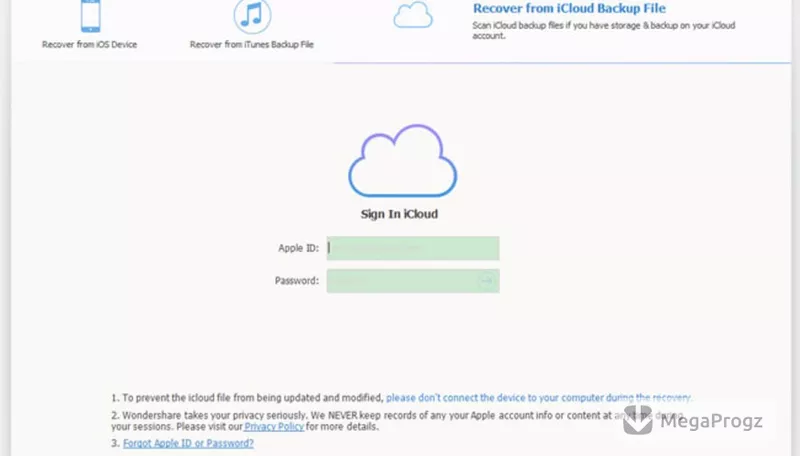Click the 'Apple ID:' label
800x456 pixels.
click(298, 248)
